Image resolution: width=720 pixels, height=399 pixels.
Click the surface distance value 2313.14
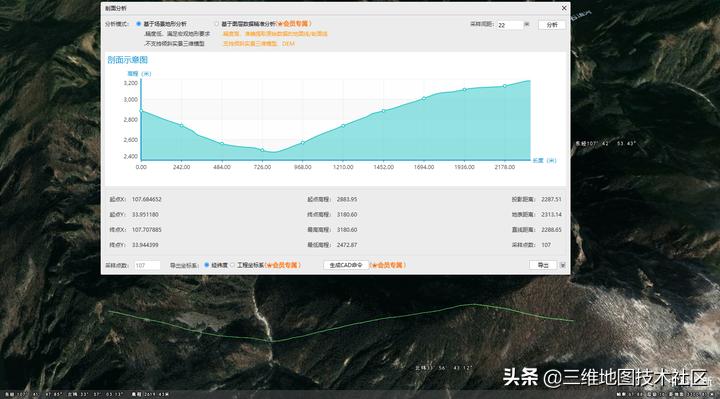551,214
